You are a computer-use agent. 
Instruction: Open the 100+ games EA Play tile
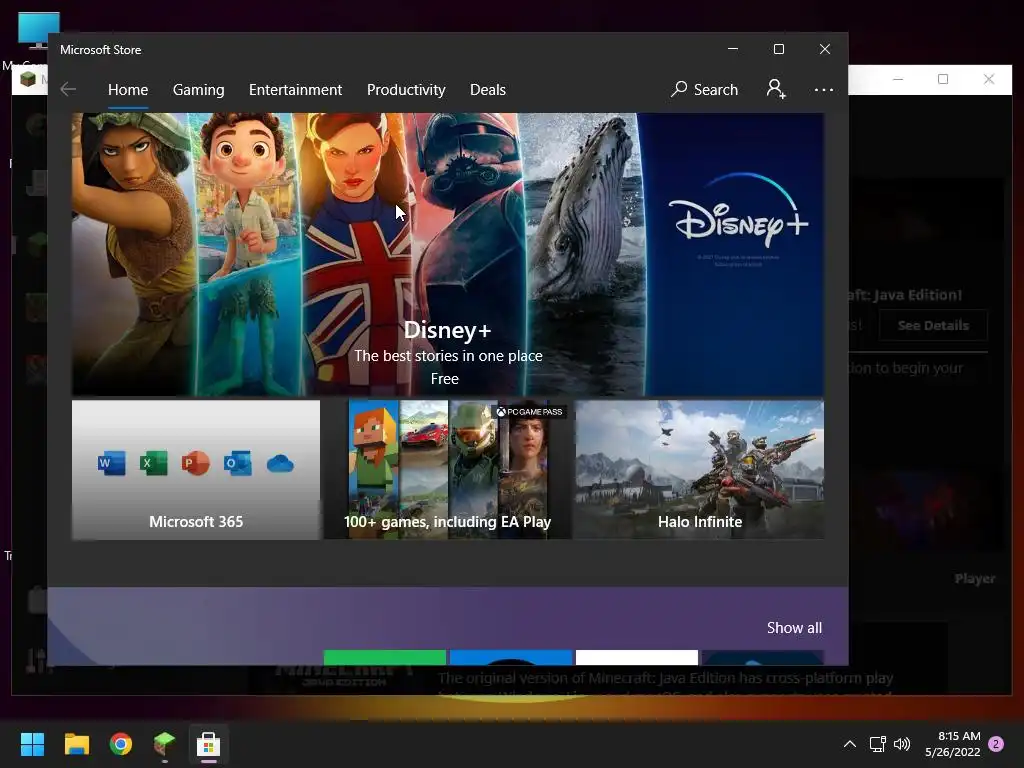[447, 470]
